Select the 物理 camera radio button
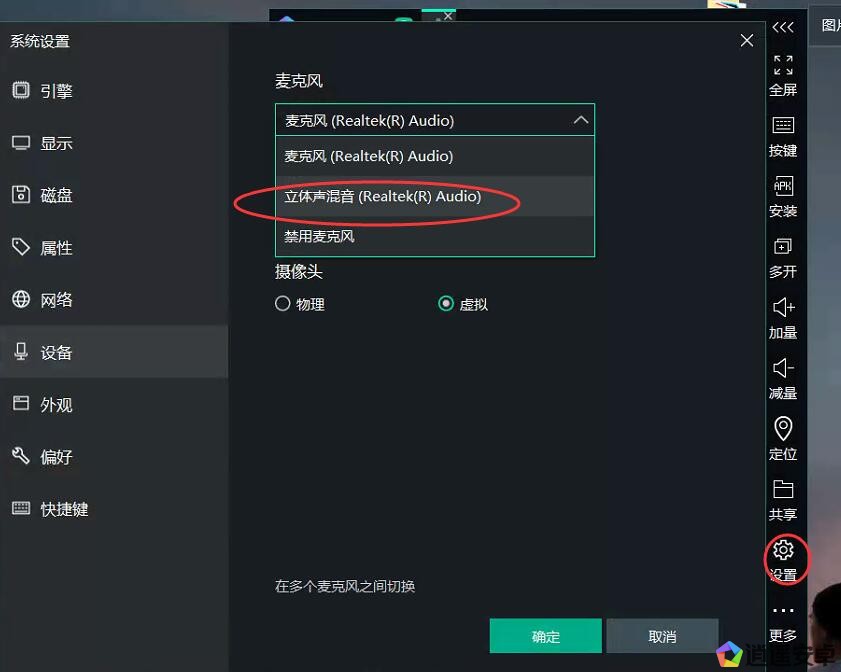This screenshot has height=672, width=841. coord(283,304)
